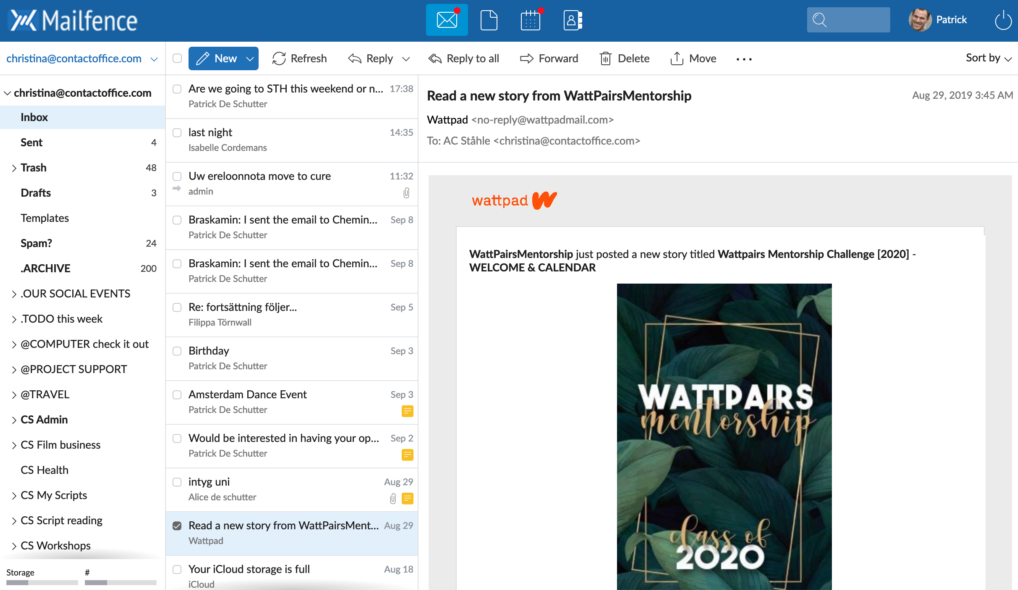Open the New button dropdown arrow
This screenshot has height=590, width=1018.
tap(250, 58)
